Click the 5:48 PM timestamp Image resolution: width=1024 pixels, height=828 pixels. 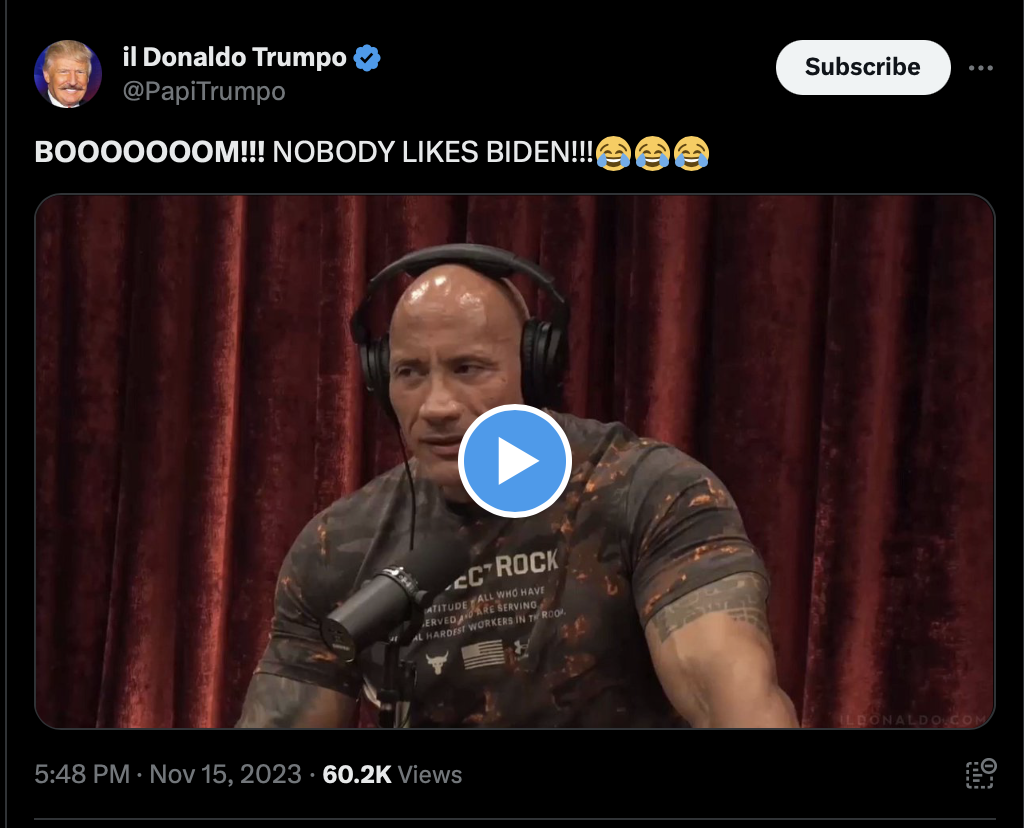pos(82,774)
